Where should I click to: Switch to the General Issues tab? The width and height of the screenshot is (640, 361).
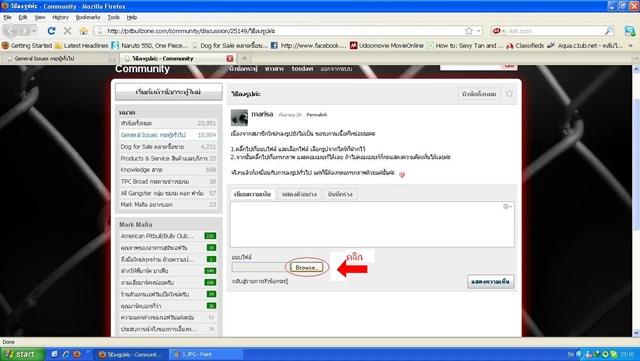(61, 58)
